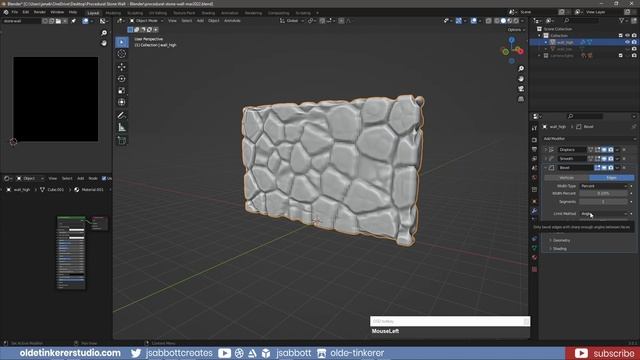Open Global transform orientation dropdown
The height and width of the screenshot is (360, 640).
tap(292, 20)
